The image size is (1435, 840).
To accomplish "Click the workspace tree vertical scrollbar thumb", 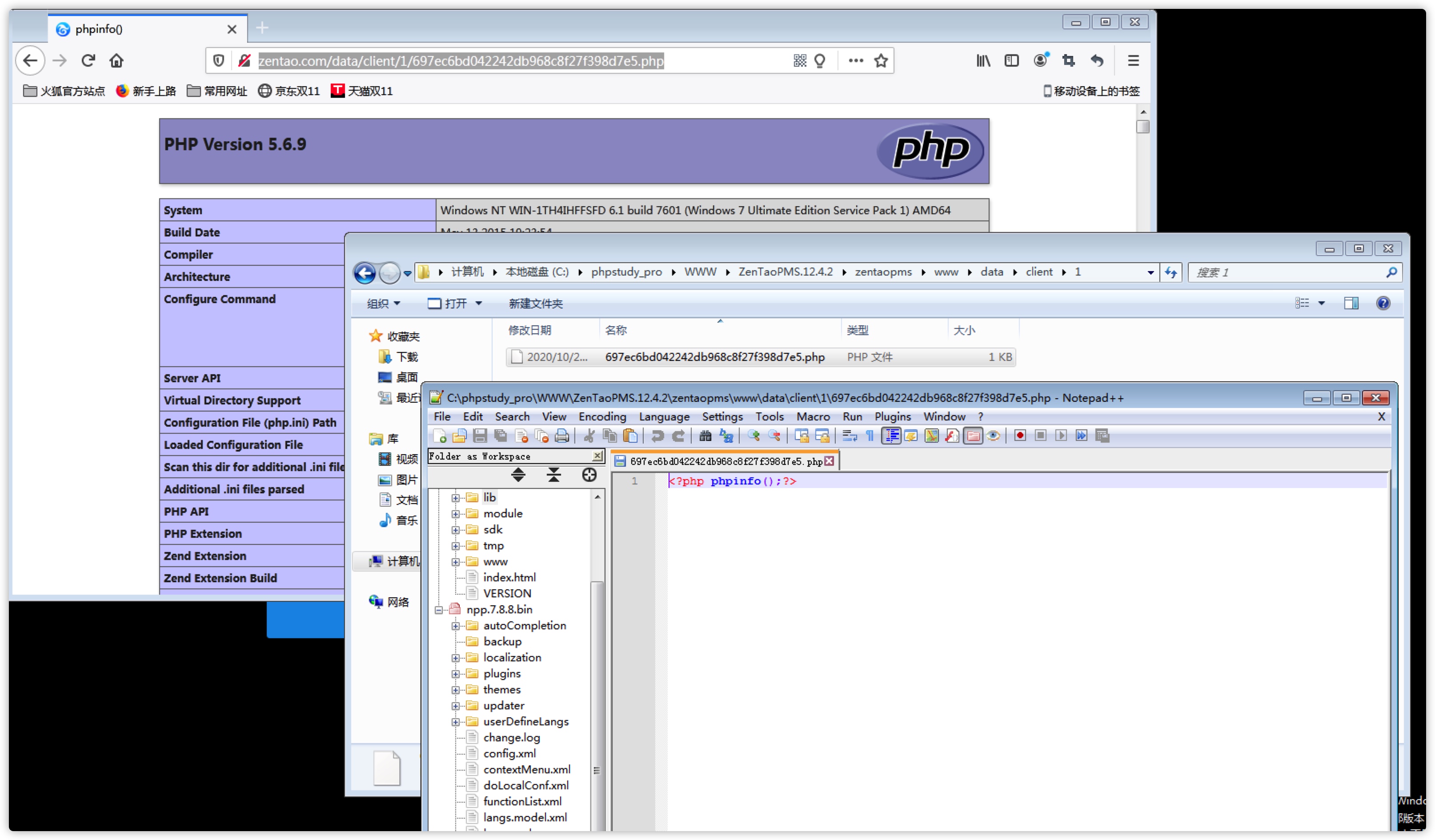I will [x=596, y=706].
